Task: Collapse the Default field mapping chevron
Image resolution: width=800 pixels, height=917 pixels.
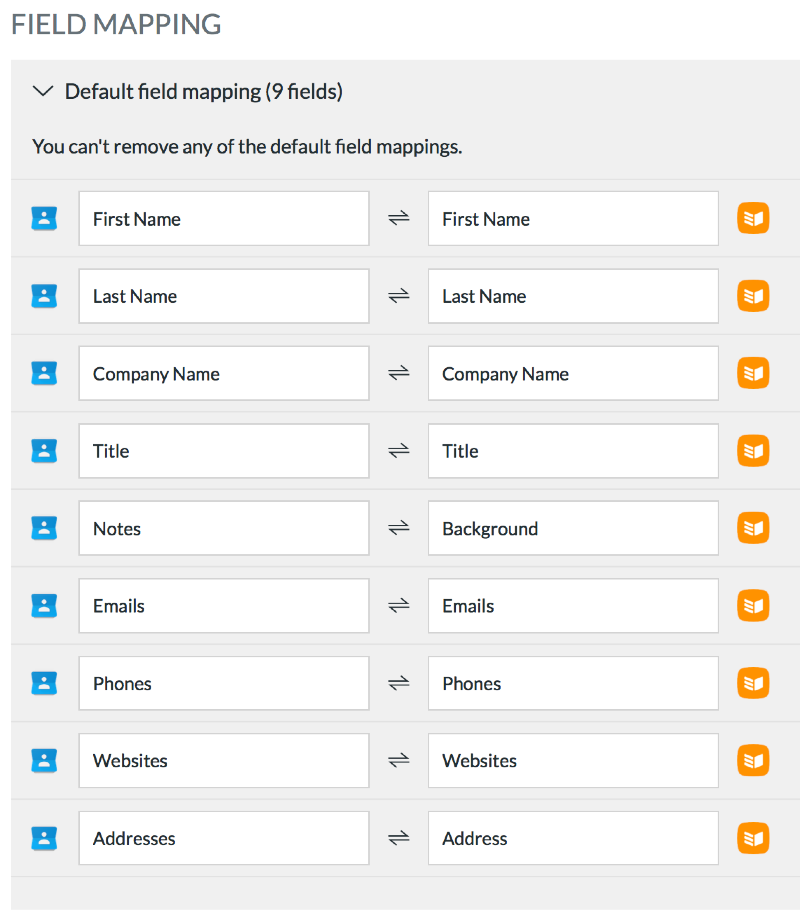Action: click(x=42, y=91)
